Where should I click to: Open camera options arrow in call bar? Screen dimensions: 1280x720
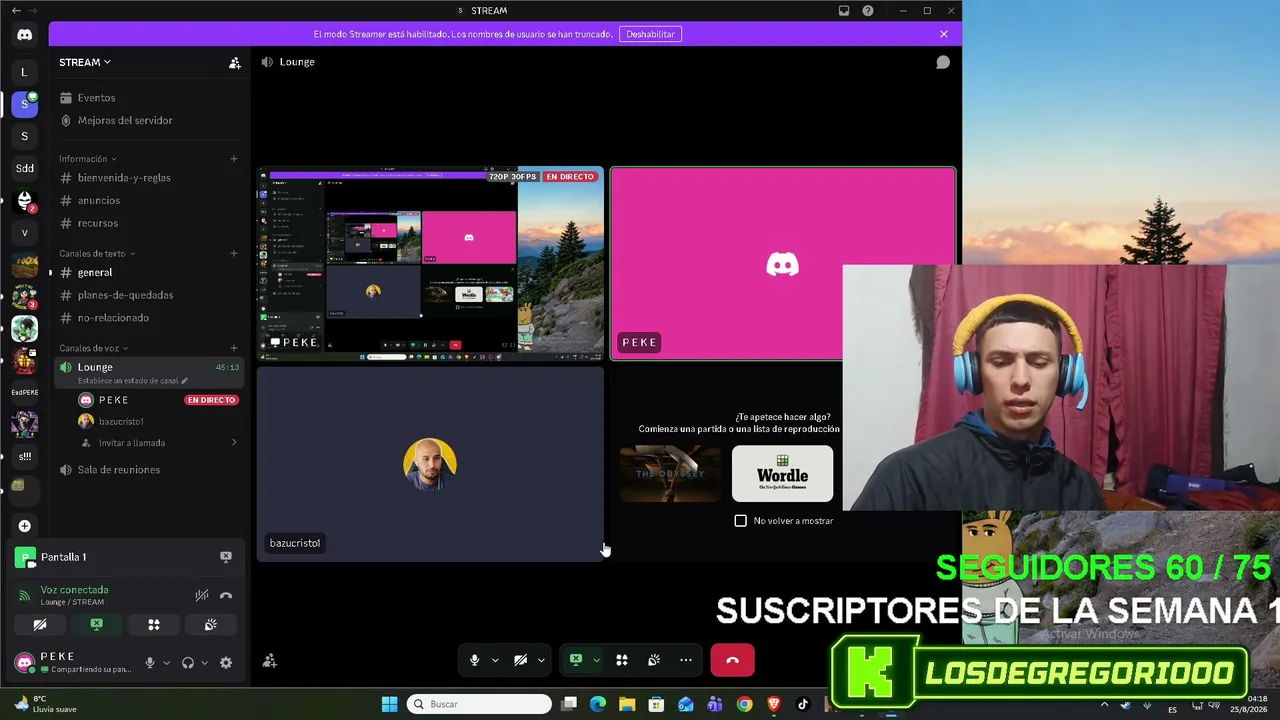tap(541, 660)
